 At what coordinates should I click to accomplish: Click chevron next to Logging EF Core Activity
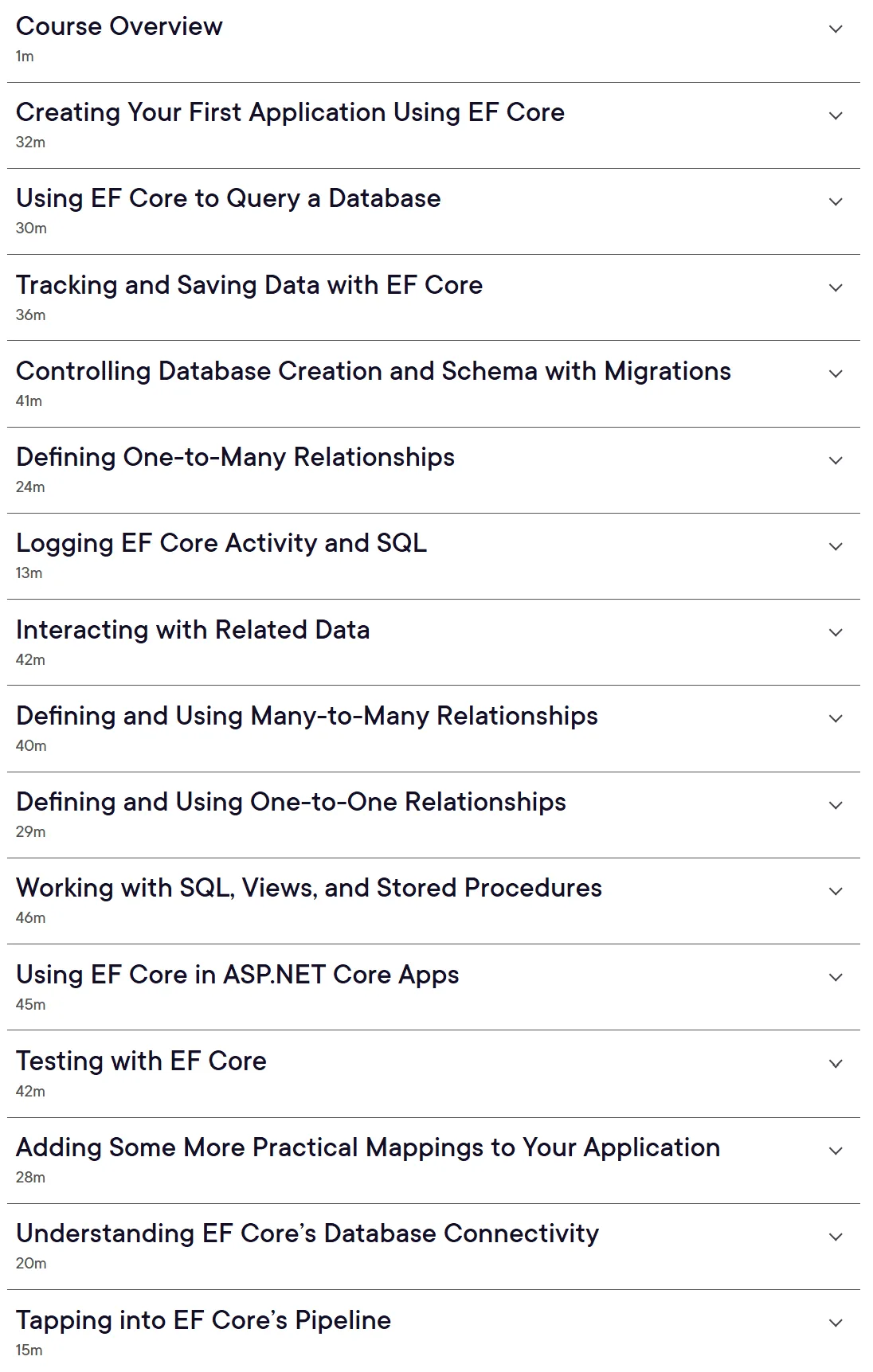click(x=836, y=546)
